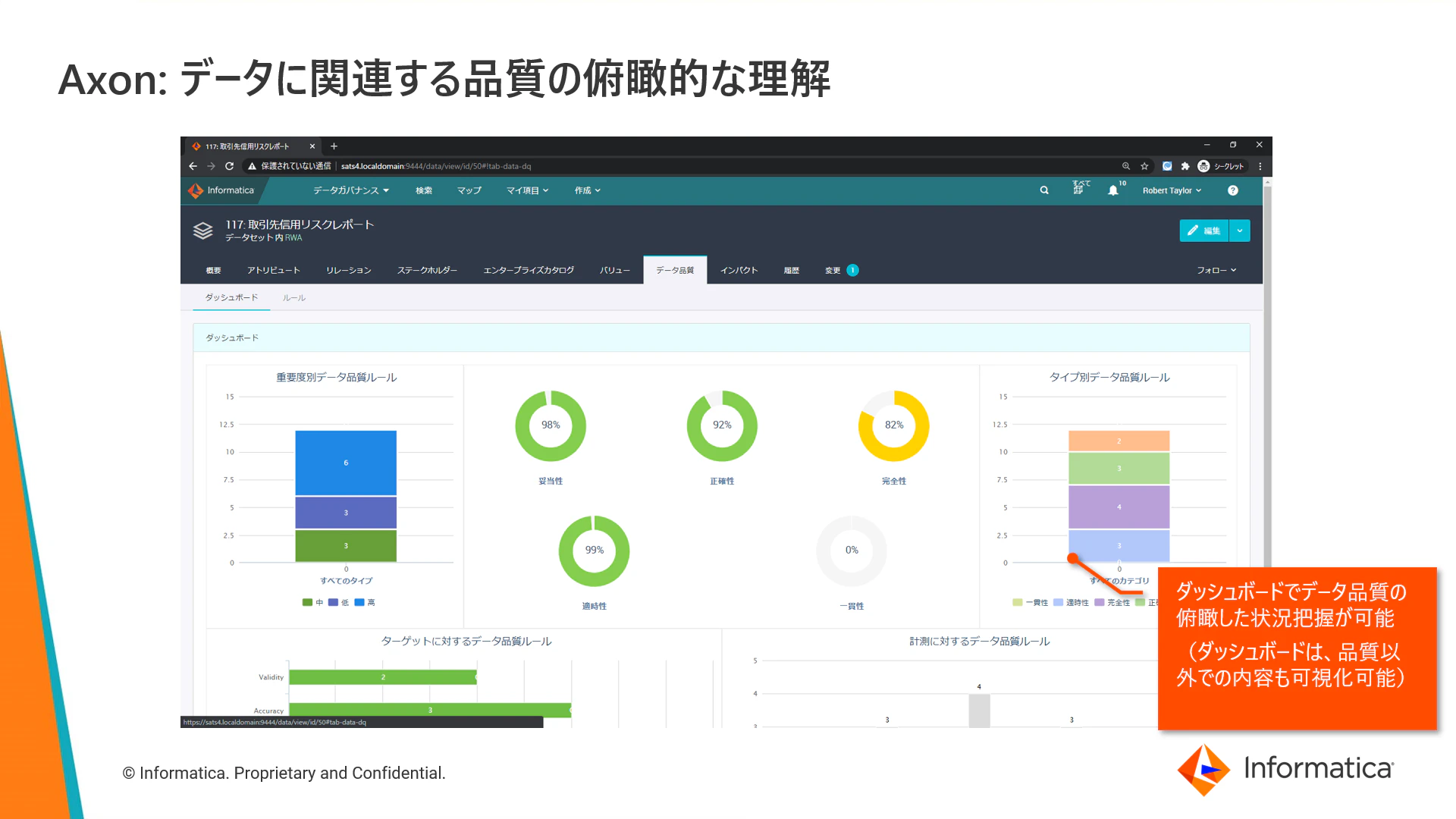Switch to the エンタープライズカタログ tab
Screen dimensions: 1456x819
pos(529,270)
